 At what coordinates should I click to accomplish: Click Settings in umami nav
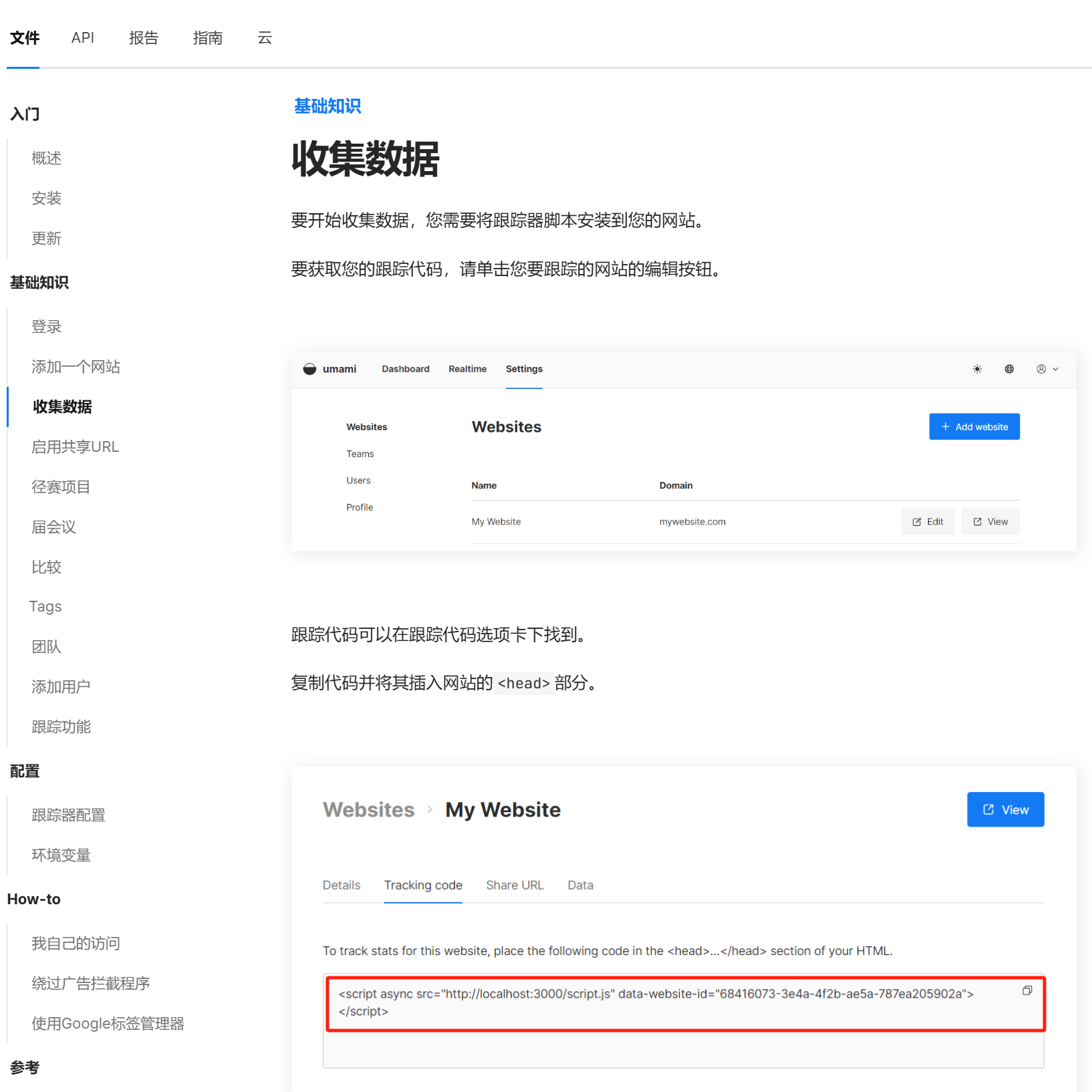tap(524, 369)
